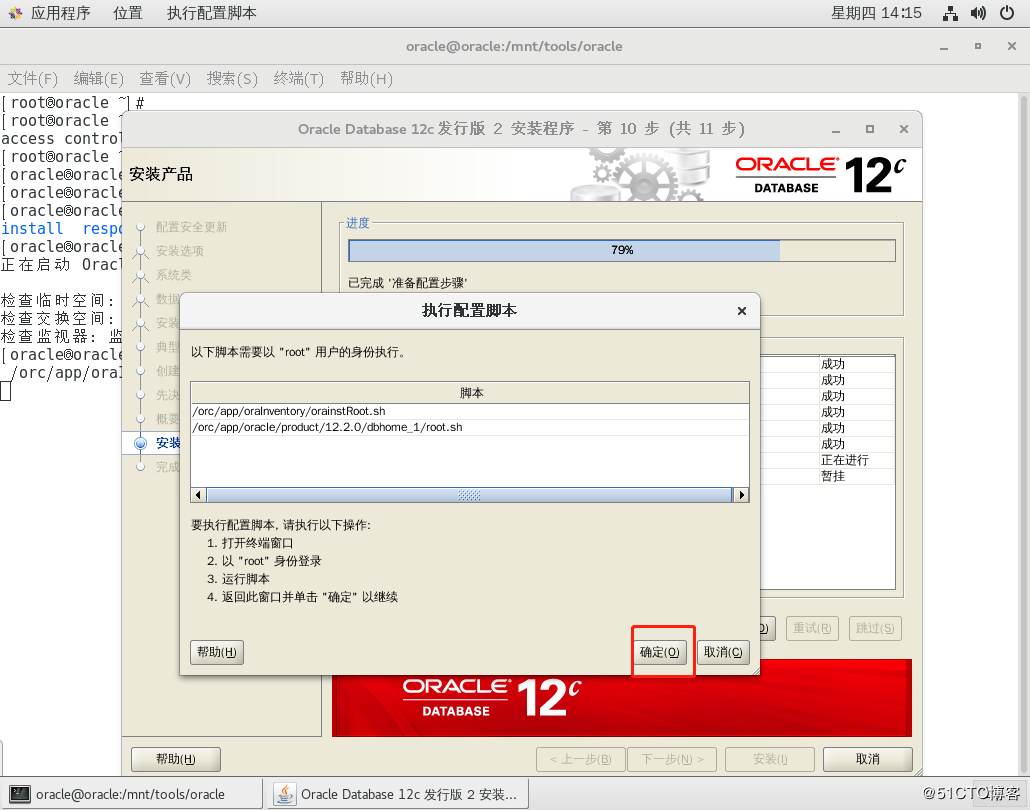The width and height of the screenshot is (1030, 810).
Task: Switch to terminal in the taskbar
Action: (x=131, y=794)
